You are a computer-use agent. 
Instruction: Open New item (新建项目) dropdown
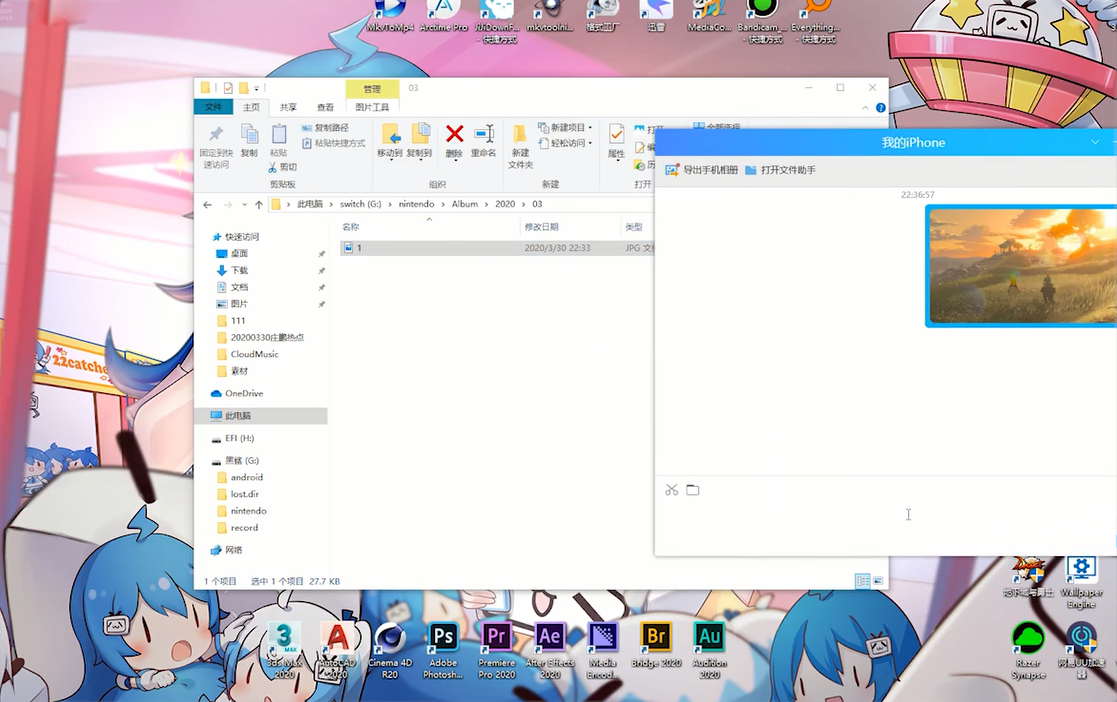click(565, 128)
